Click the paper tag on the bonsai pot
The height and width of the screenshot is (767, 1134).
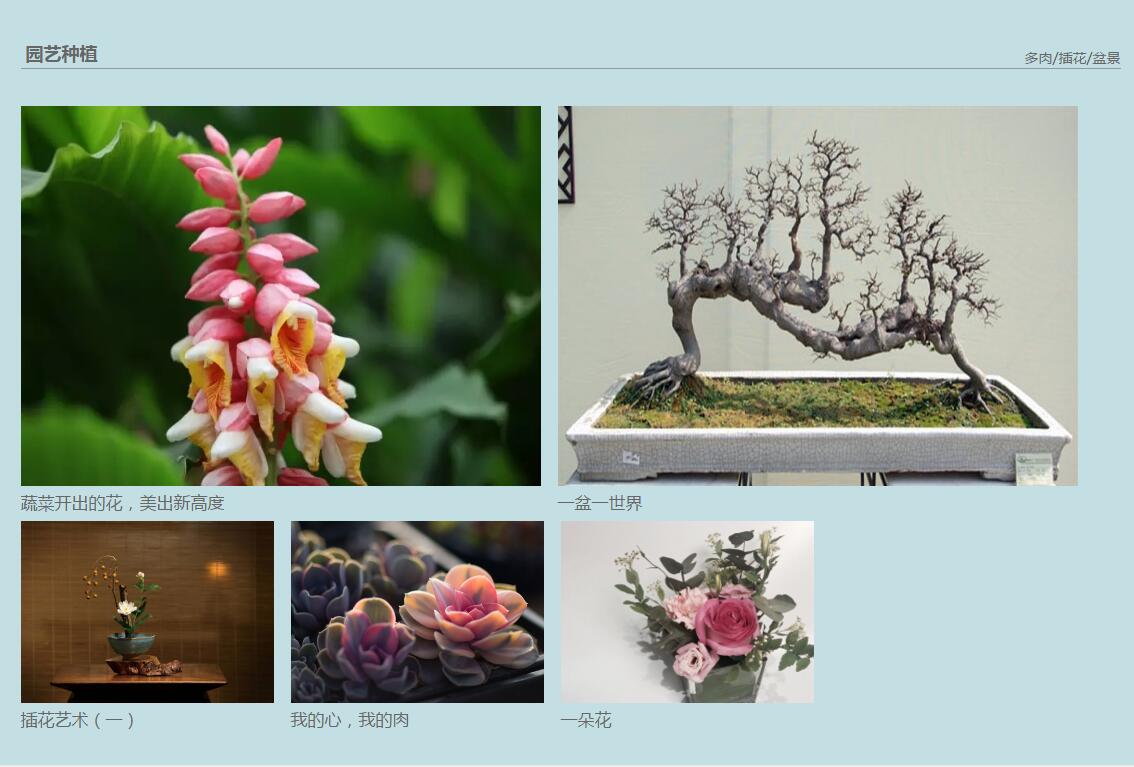coord(1033,468)
